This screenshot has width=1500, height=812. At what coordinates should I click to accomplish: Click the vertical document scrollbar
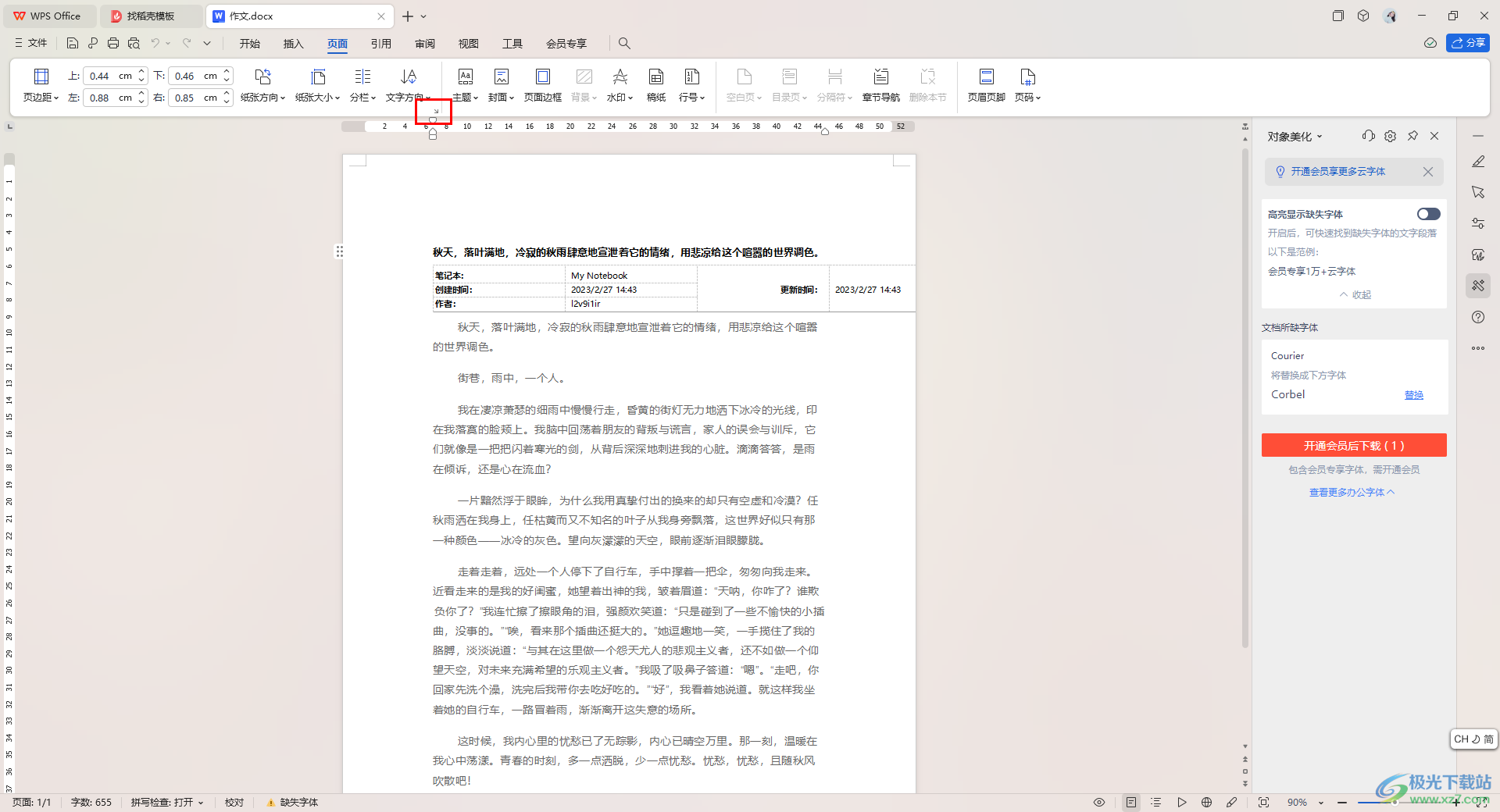(1245, 398)
